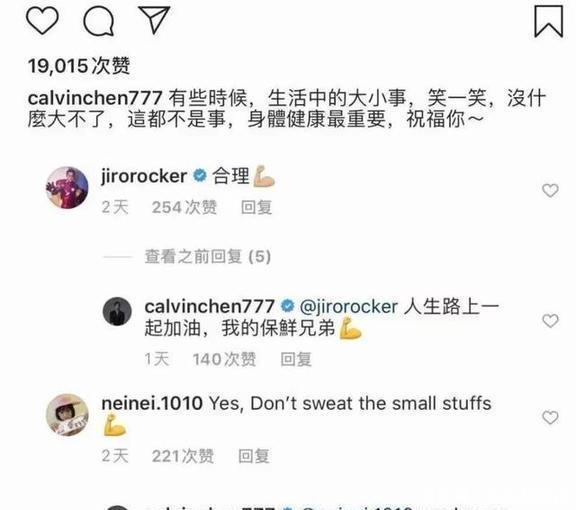This screenshot has height=510, width=576.
Task: Like the post with the heart icon
Action: [42, 21]
